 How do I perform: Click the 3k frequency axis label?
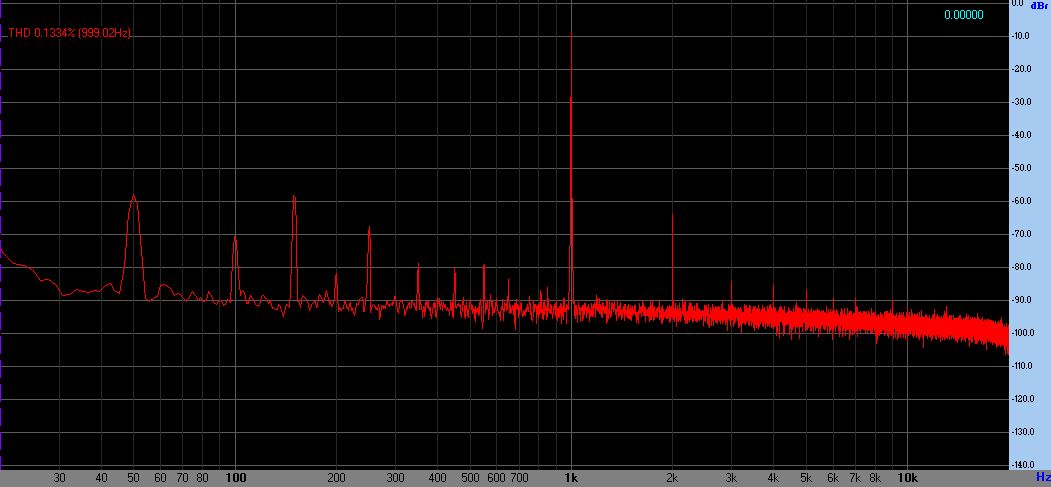coord(731,478)
